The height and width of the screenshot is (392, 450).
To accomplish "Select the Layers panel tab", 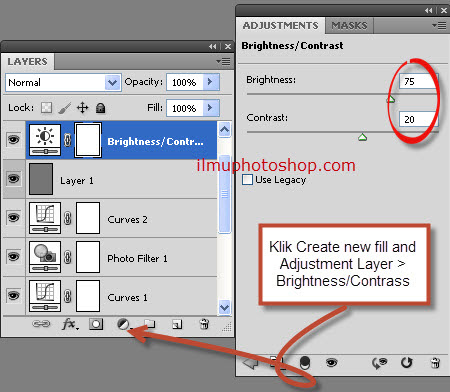I will coord(27,62).
